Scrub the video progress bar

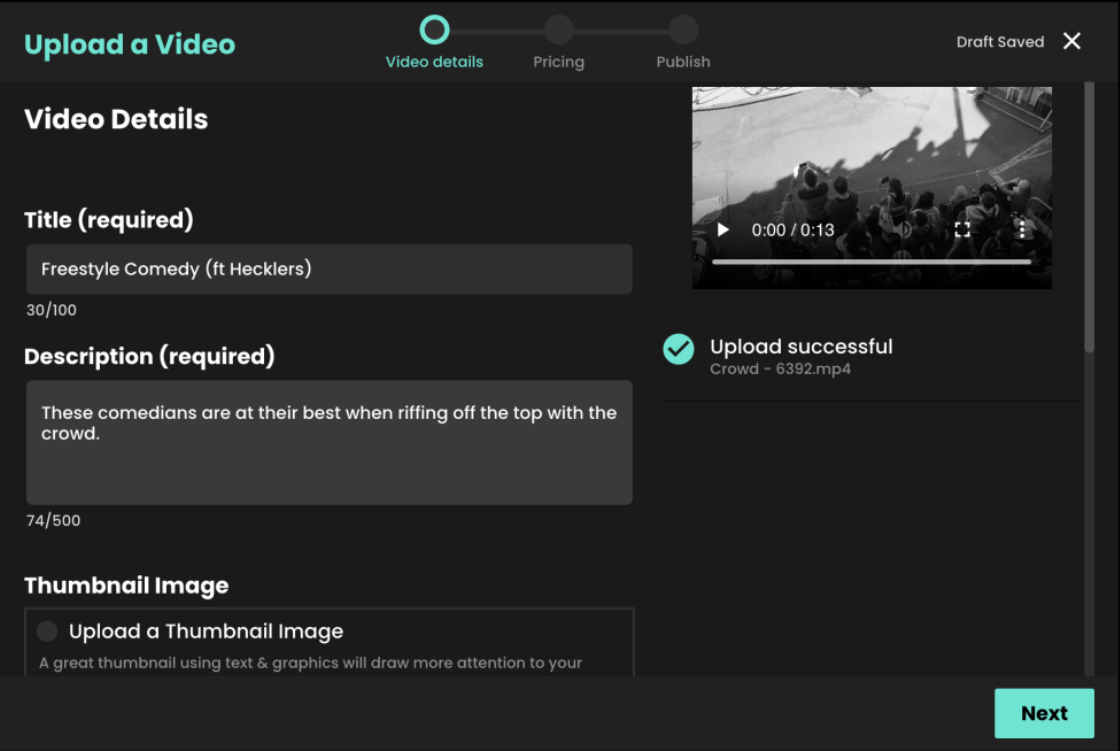[x=871, y=260]
